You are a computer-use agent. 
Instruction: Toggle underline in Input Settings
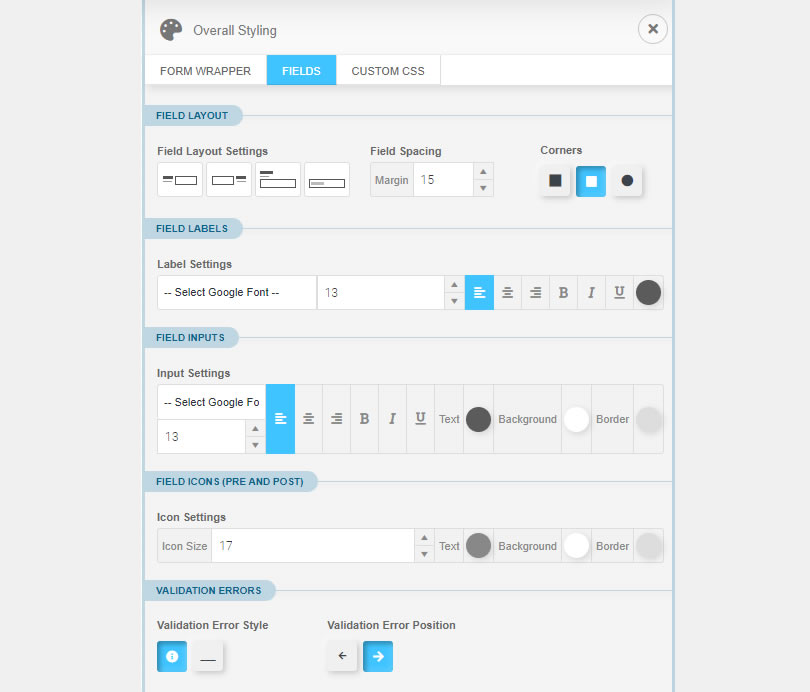pyautogui.click(x=420, y=419)
